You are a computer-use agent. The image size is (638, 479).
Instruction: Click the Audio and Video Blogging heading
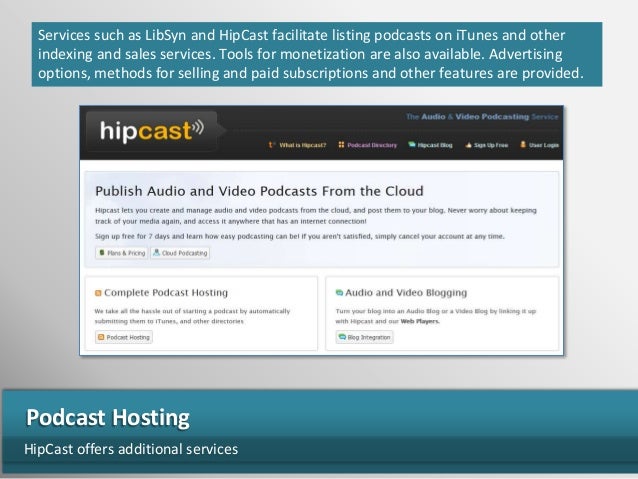[x=406, y=293]
